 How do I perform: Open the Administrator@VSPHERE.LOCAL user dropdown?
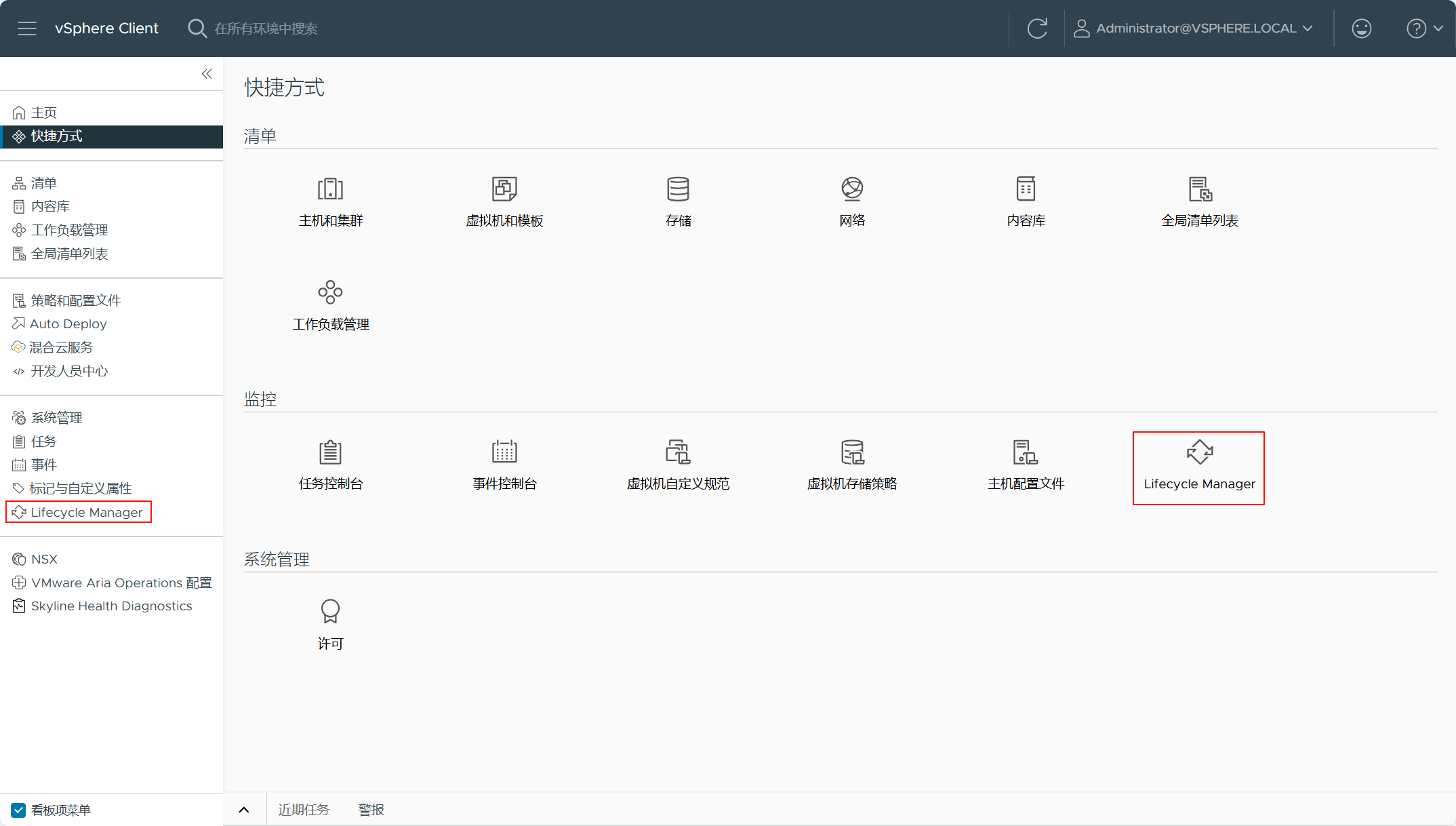click(1193, 28)
